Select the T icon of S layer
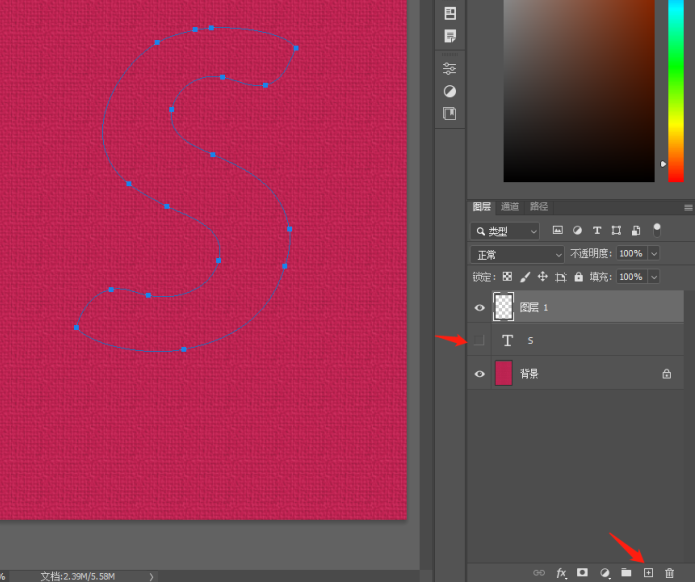695x583 pixels. 508,340
